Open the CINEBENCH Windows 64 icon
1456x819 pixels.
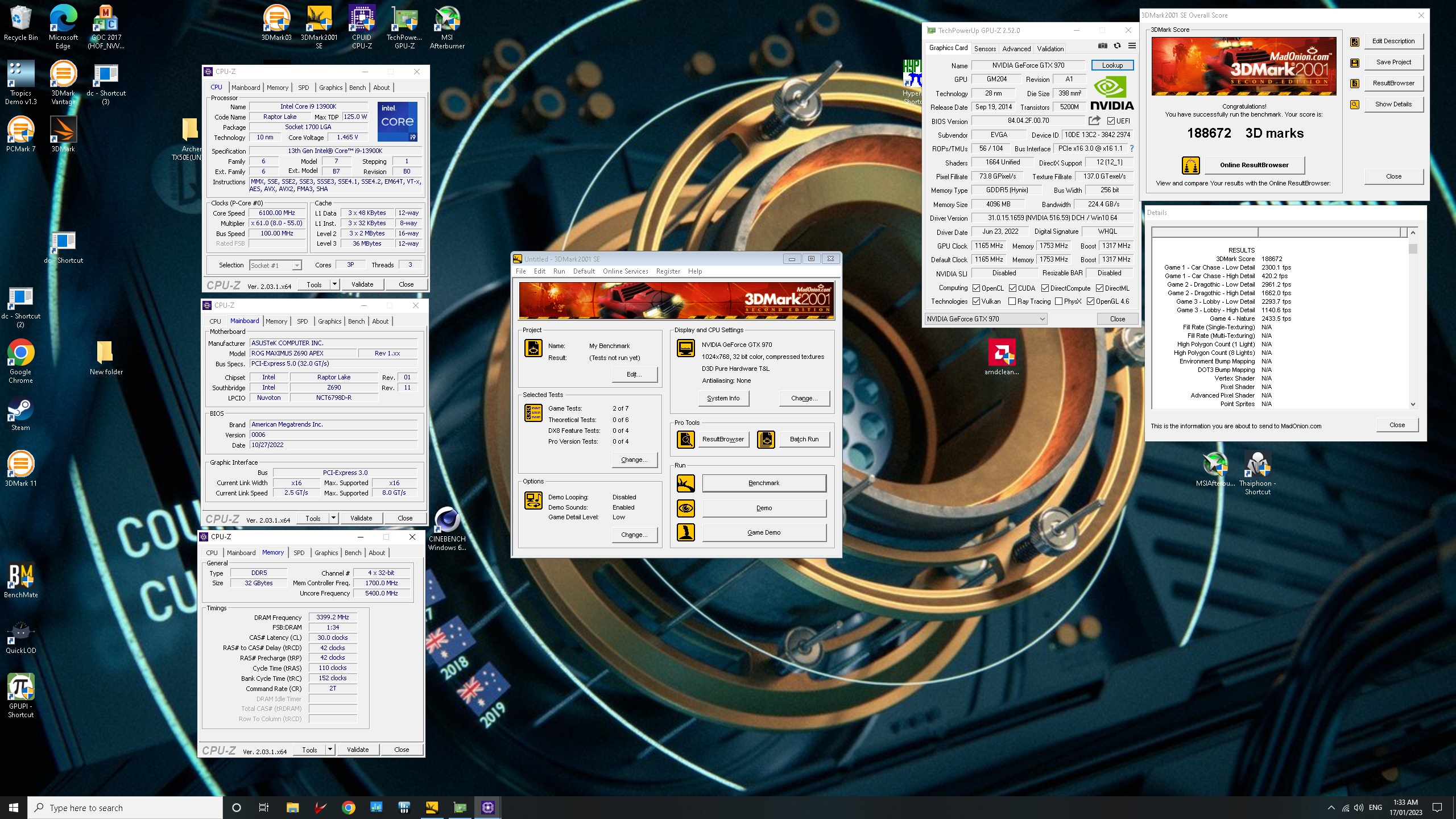(447, 529)
